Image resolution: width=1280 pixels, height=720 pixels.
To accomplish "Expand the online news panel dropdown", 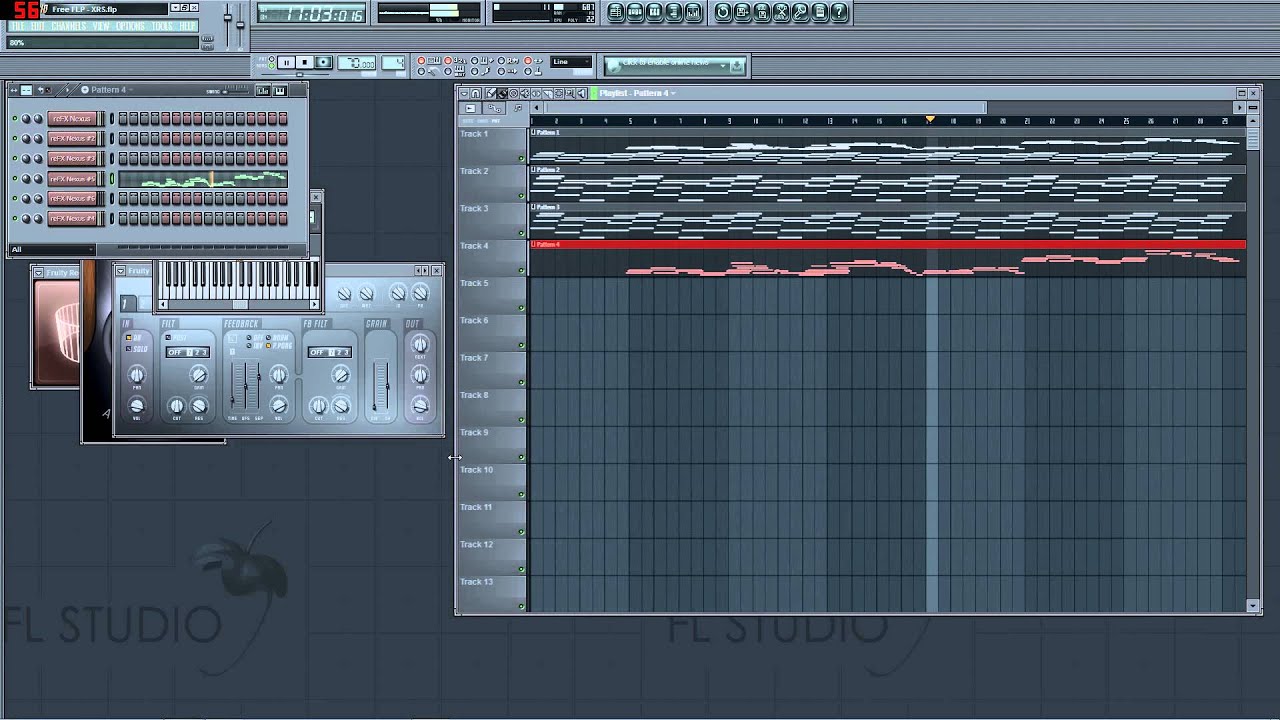I will [x=723, y=66].
